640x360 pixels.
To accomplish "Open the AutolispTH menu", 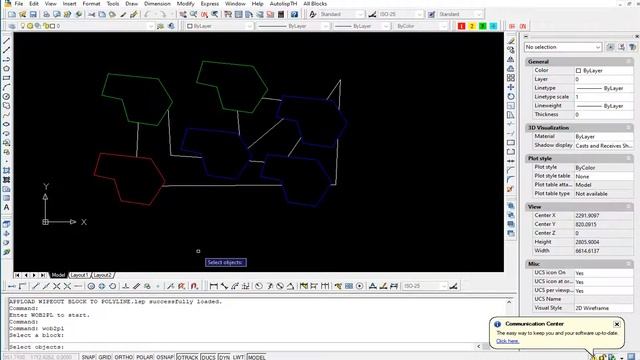I will tap(283, 4).
